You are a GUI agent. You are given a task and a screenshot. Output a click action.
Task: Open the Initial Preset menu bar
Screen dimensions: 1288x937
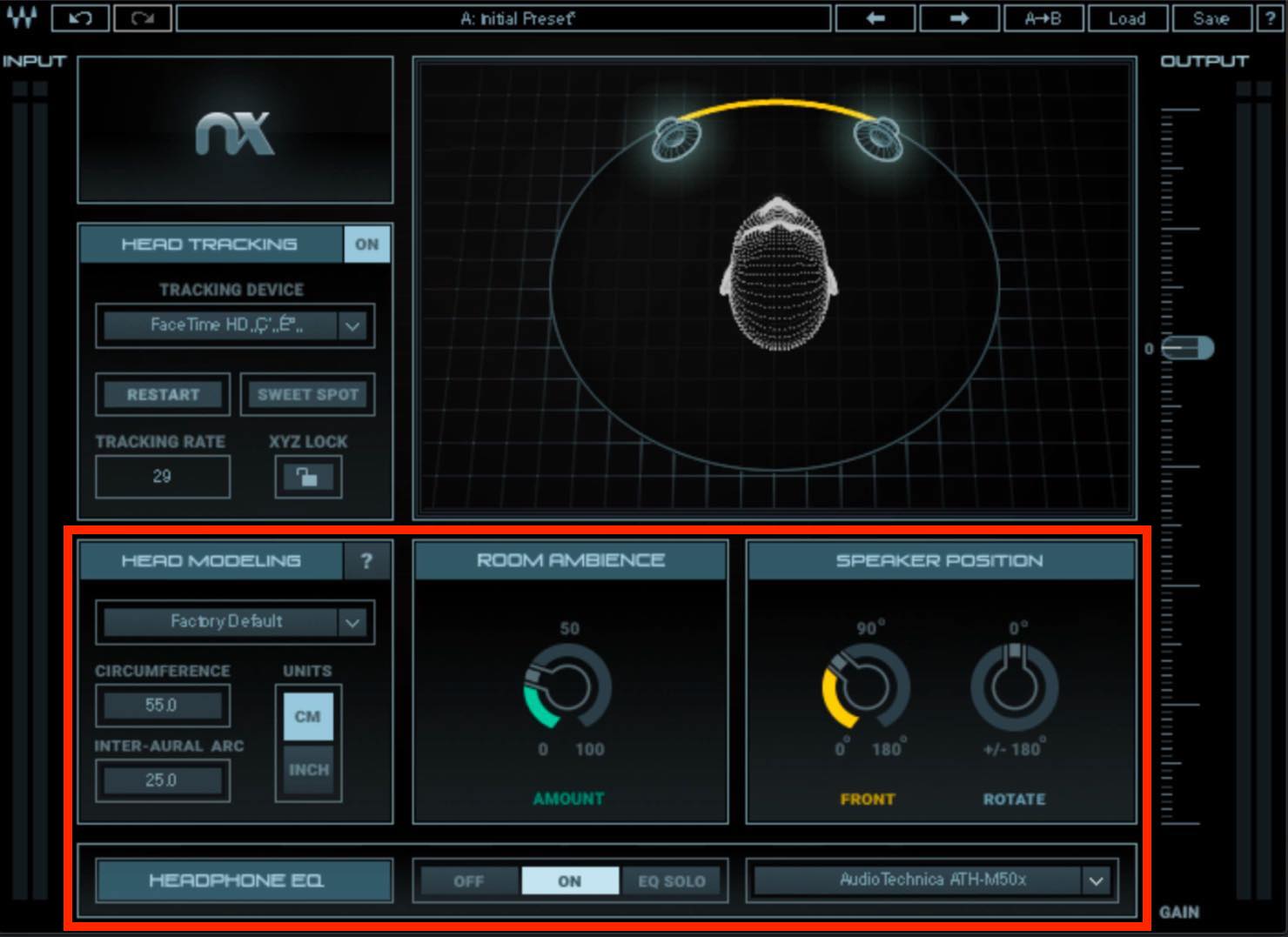click(x=504, y=17)
